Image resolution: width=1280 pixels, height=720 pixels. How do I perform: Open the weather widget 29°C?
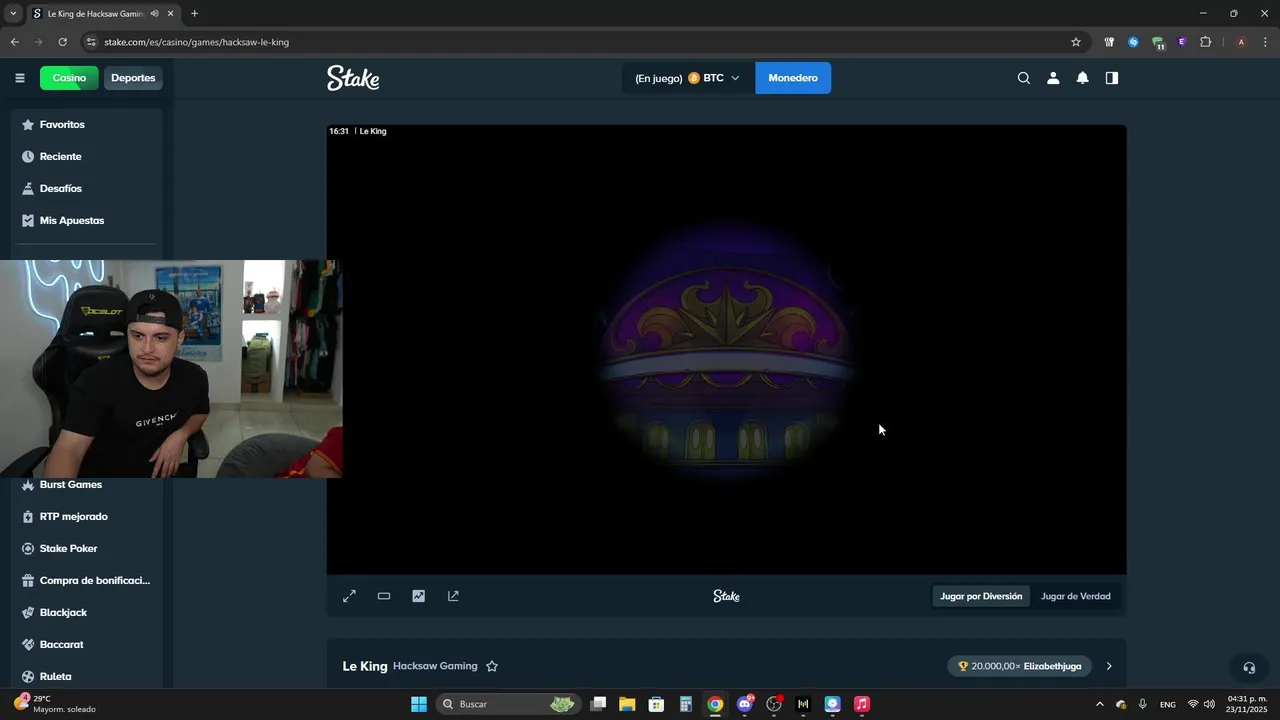pyautogui.click(x=55, y=704)
